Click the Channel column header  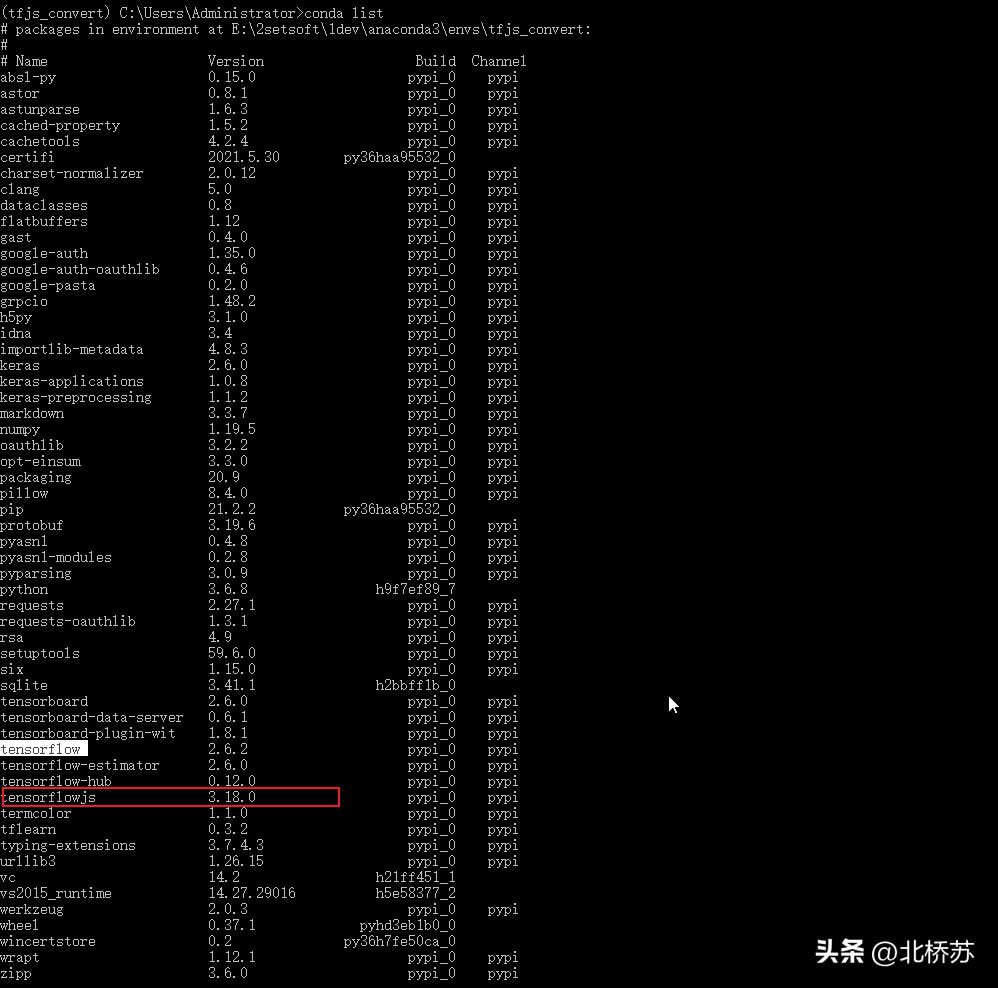click(498, 61)
